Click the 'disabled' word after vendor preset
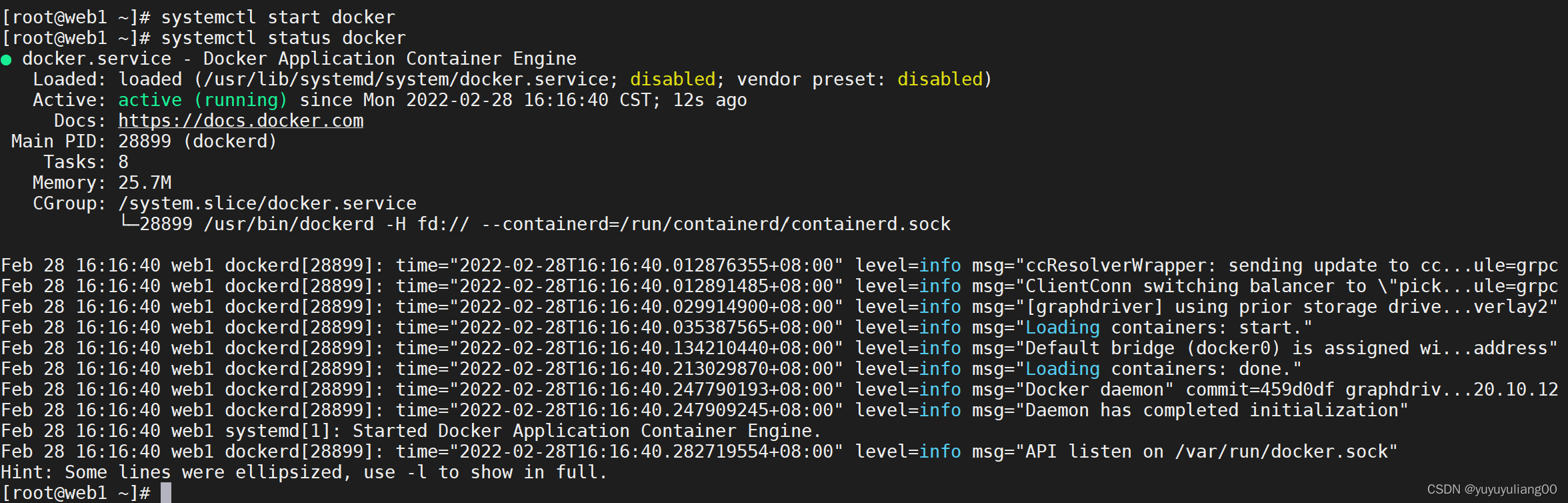1568x503 pixels. tap(940, 79)
